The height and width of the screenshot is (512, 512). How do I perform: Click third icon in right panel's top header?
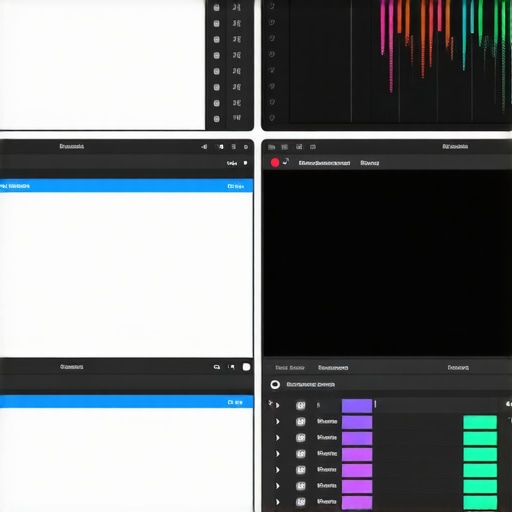[299, 147]
